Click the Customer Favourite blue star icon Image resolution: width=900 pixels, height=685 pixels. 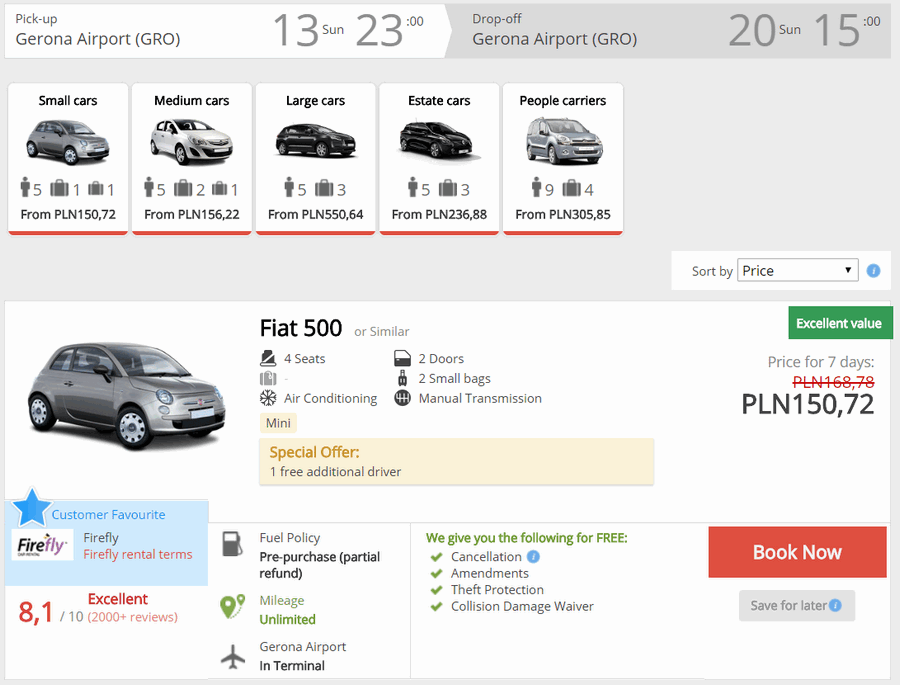32,508
